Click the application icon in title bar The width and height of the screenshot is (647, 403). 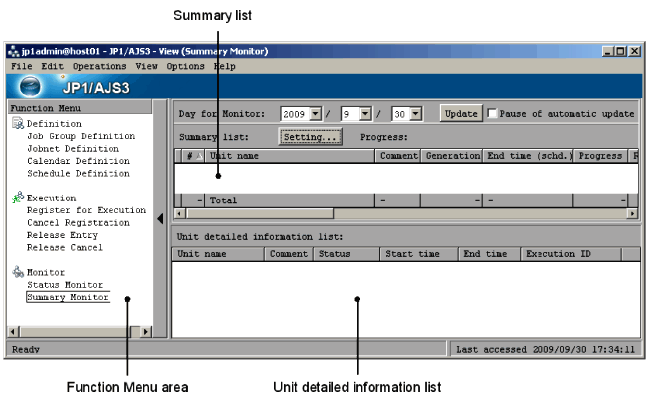tap(11, 51)
